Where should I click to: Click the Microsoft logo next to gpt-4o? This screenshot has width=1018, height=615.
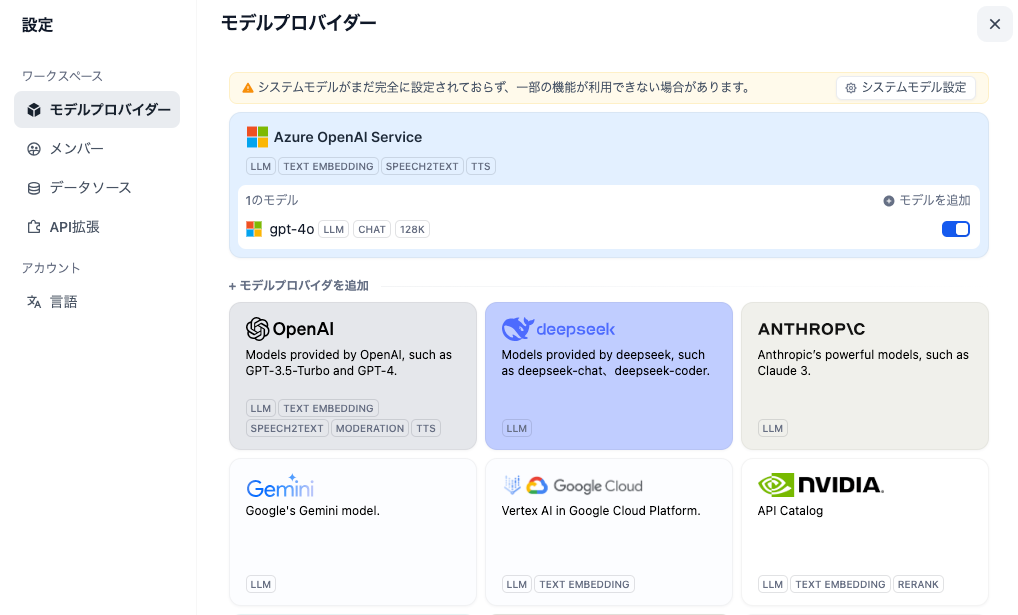tap(254, 229)
